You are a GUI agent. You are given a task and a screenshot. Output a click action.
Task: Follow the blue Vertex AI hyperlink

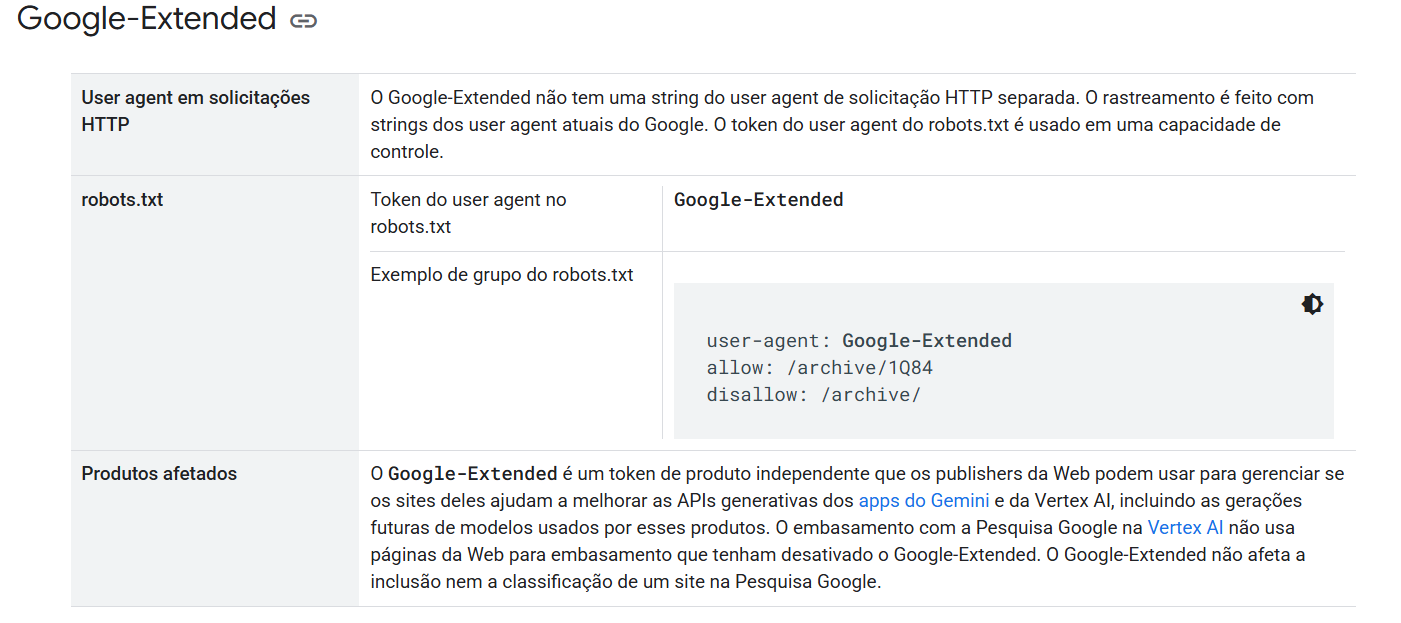(1185, 527)
